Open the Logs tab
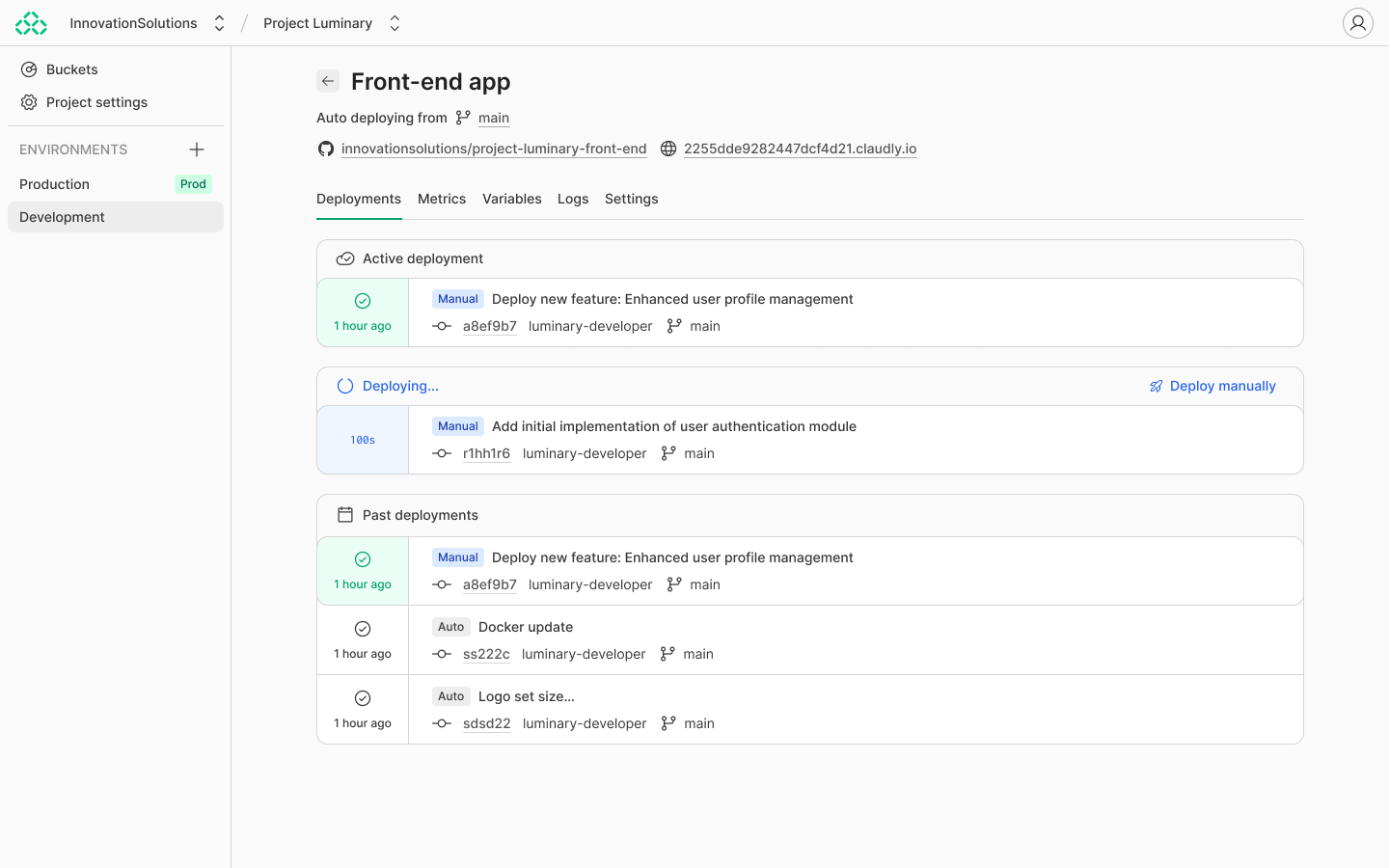 click(x=573, y=199)
